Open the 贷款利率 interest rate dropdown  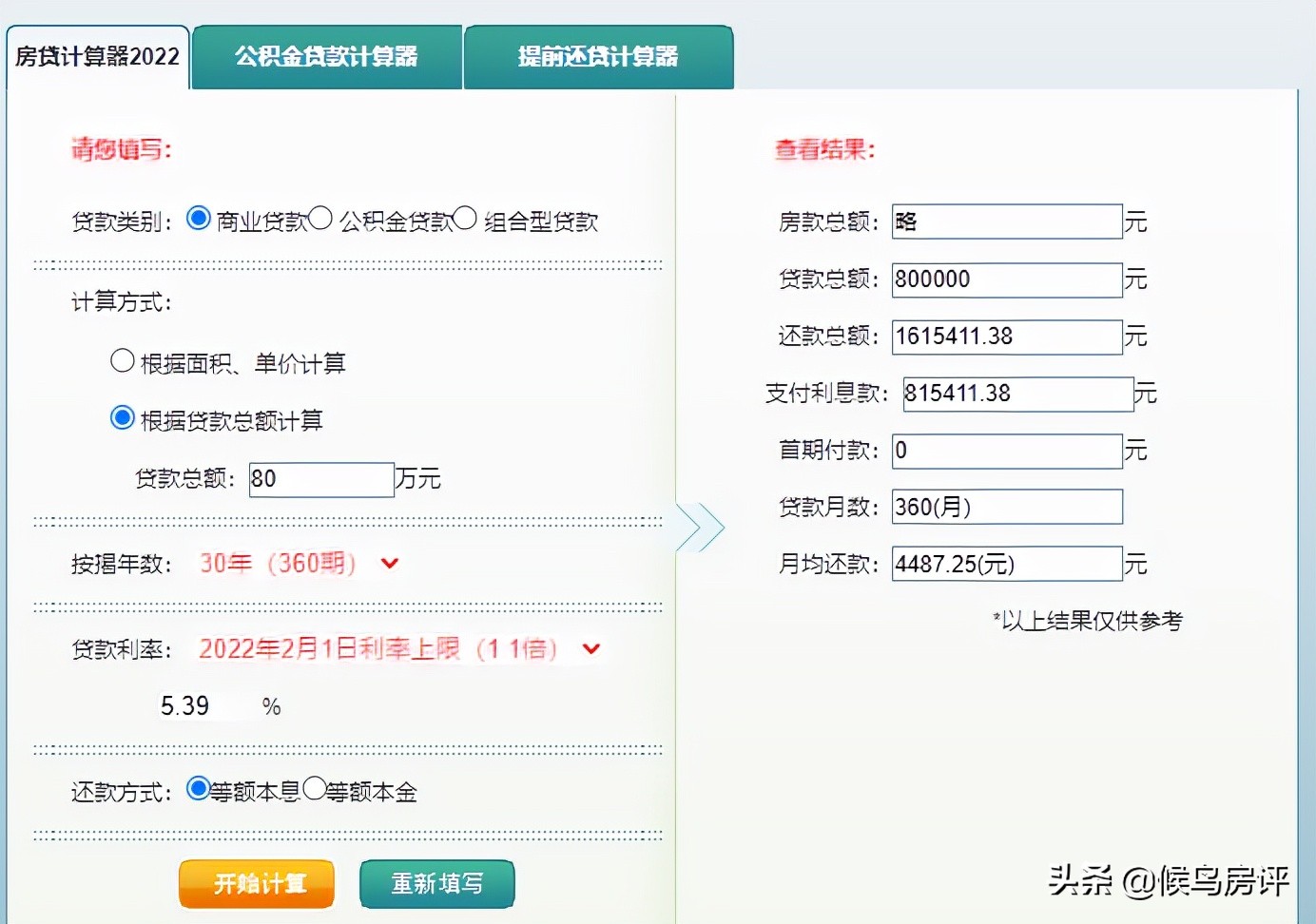point(591,649)
